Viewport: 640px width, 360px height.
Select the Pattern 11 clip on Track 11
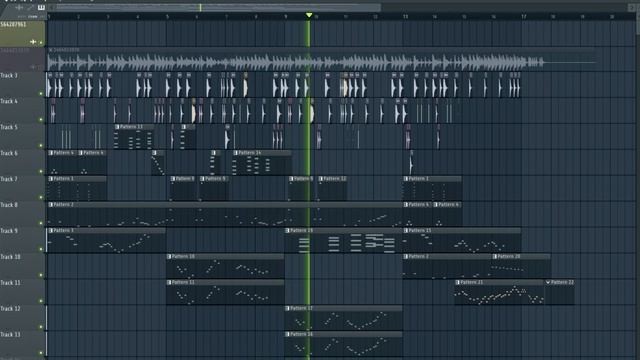coord(225,293)
